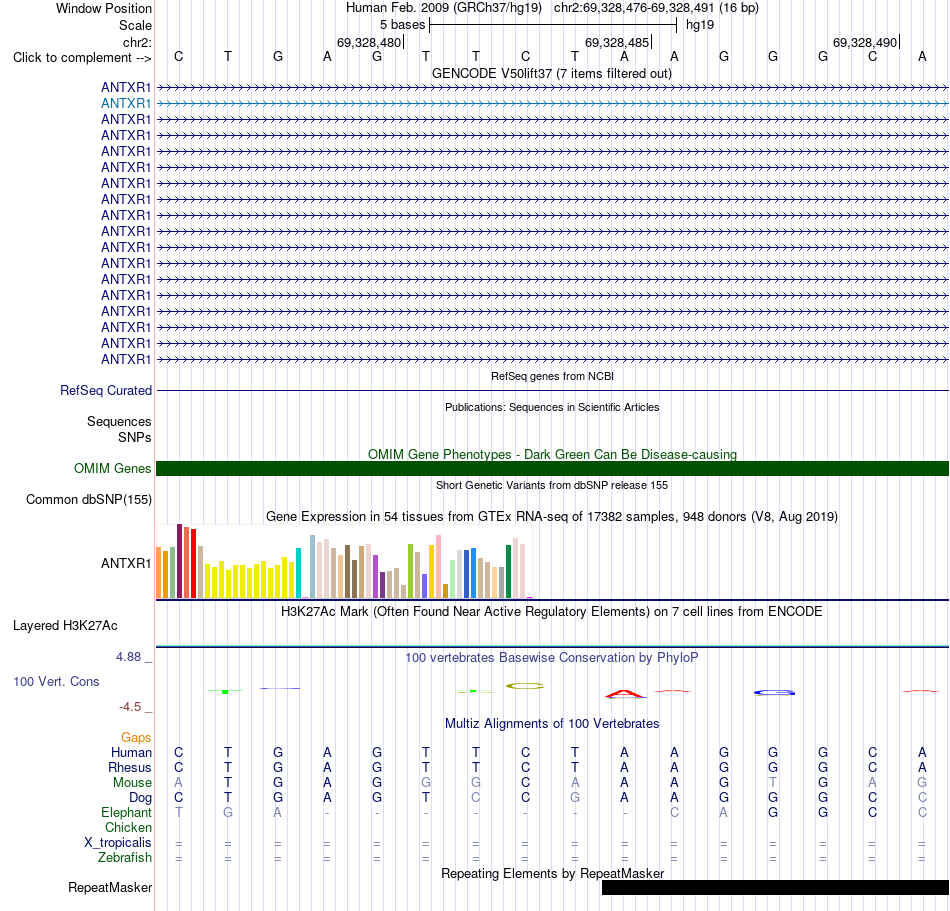This screenshot has height=911, width=950.
Task: Click the 69,328,490 ruler coordinate
Action: point(865,42)
